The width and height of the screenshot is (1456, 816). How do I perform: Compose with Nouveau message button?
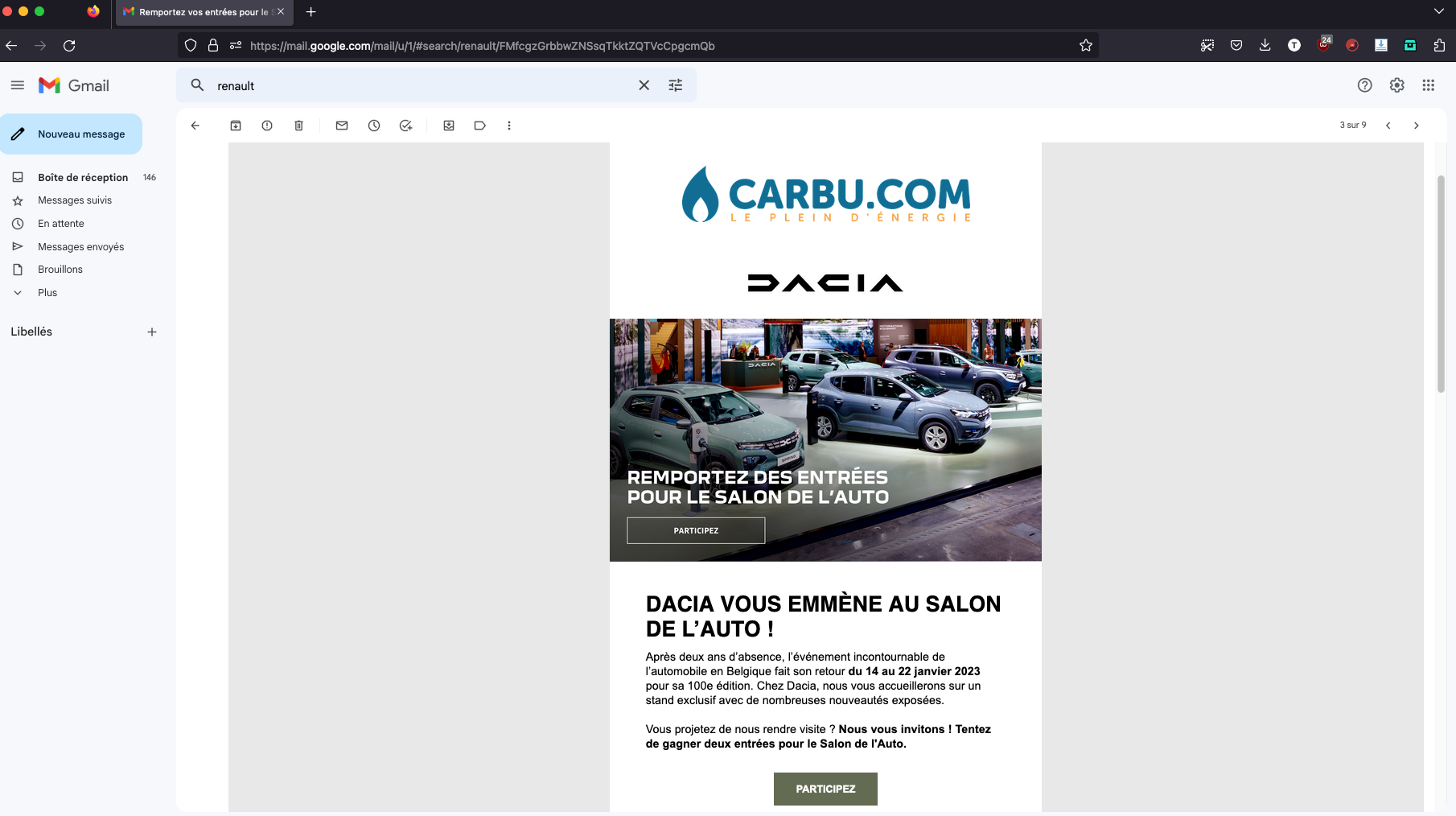click(72, 134)
